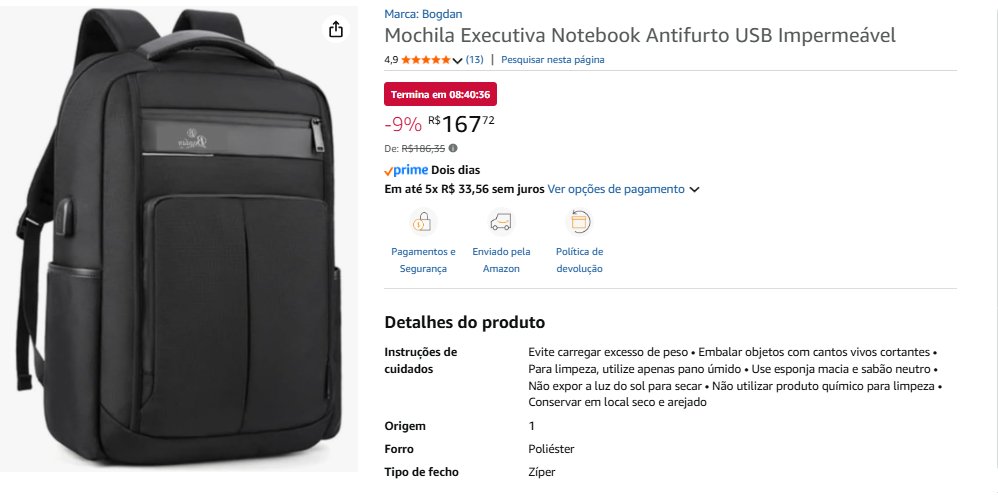998x498 pixels.
Task: Expand the star rating breakdown chevron
Action: [x=458, y=61]
